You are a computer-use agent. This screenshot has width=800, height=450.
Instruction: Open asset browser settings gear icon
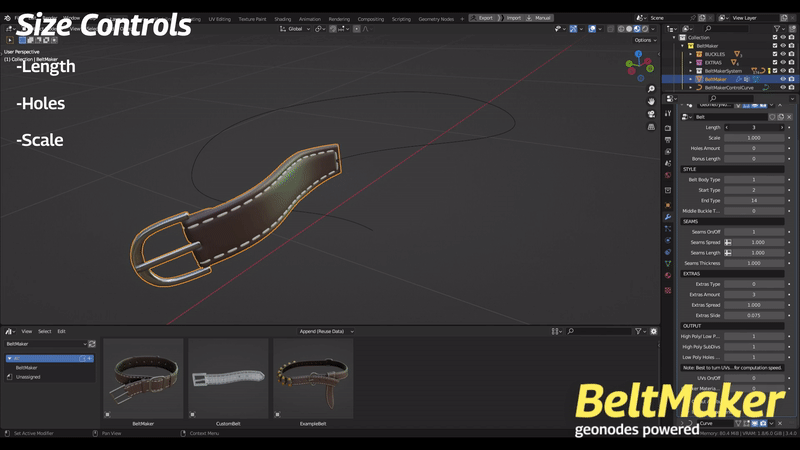pos(654,331)
